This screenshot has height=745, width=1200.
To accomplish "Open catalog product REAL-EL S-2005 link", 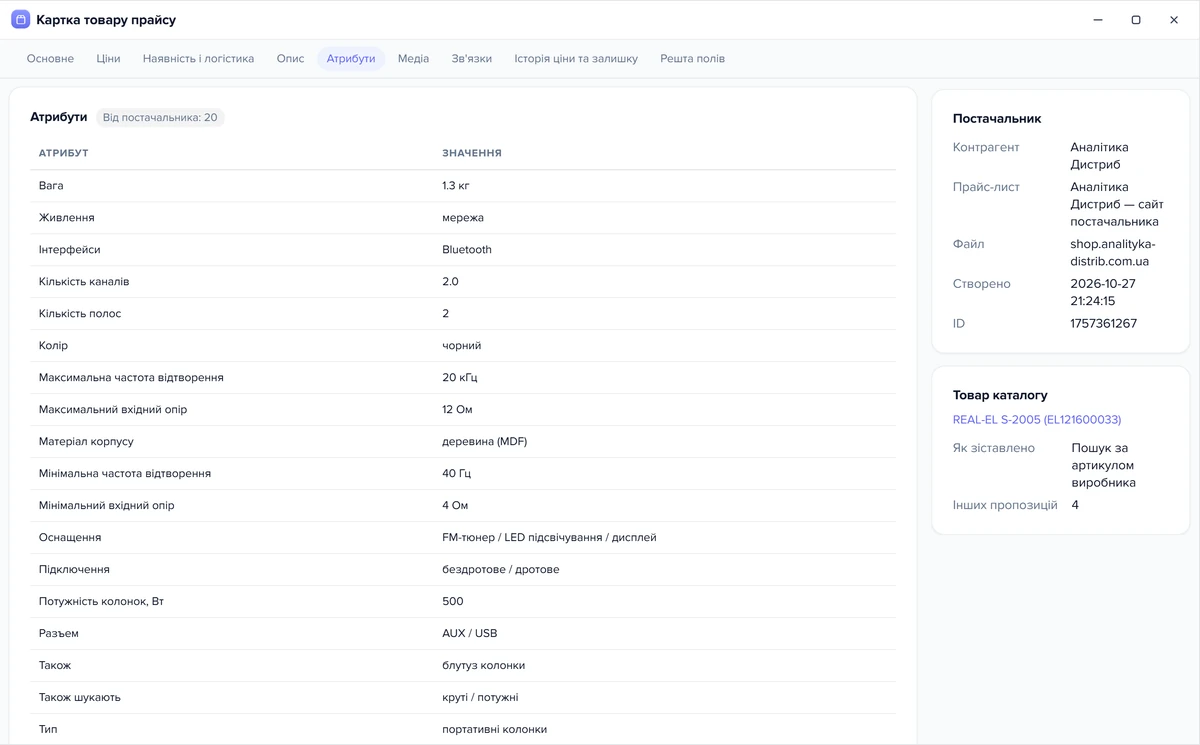I will coord(1037,420).
